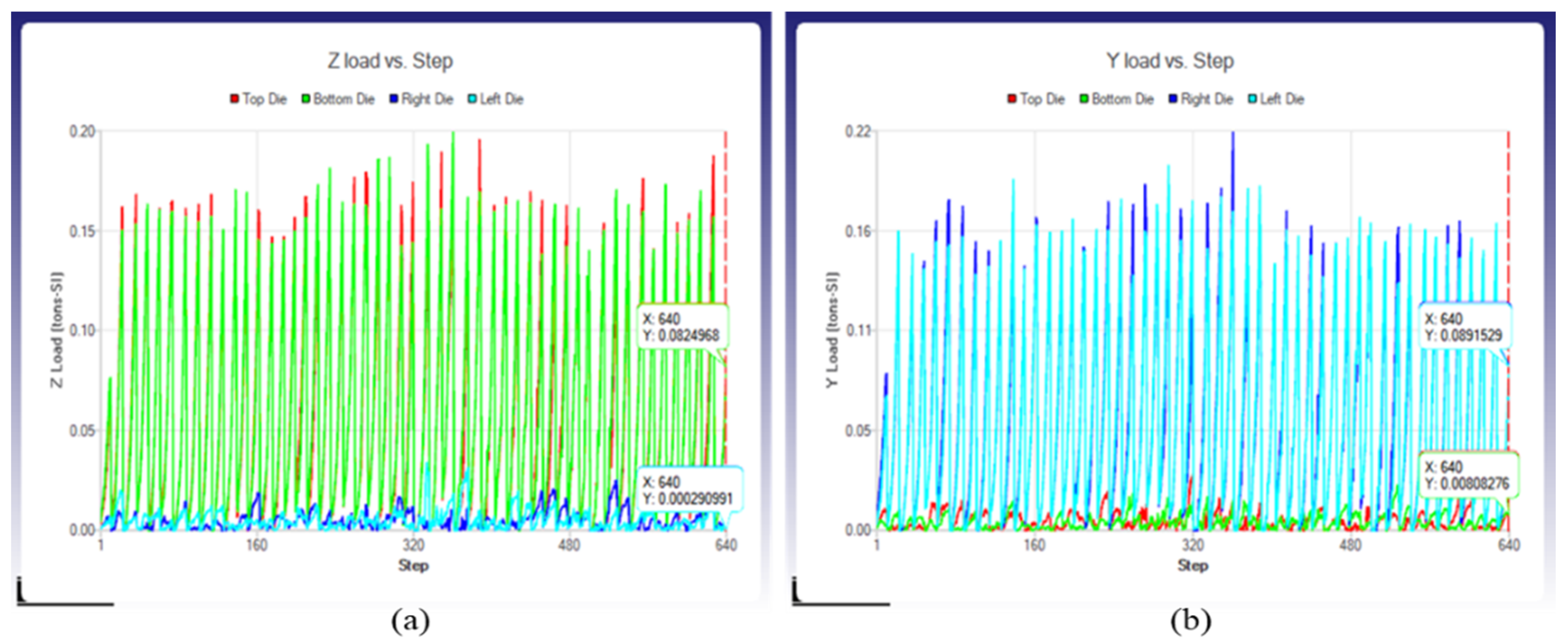Click the 480 step tick in Z load chart
Image resolution: width=1568 pixels, height=643 pixels.
point(569,545)
